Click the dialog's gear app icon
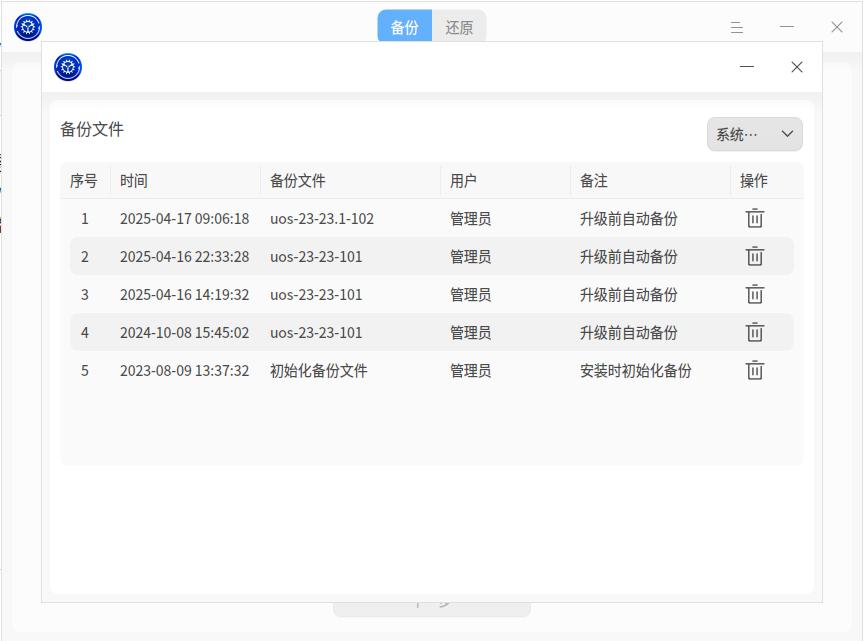This screenshot has width=863, height=641. click(x=68, y=67)
